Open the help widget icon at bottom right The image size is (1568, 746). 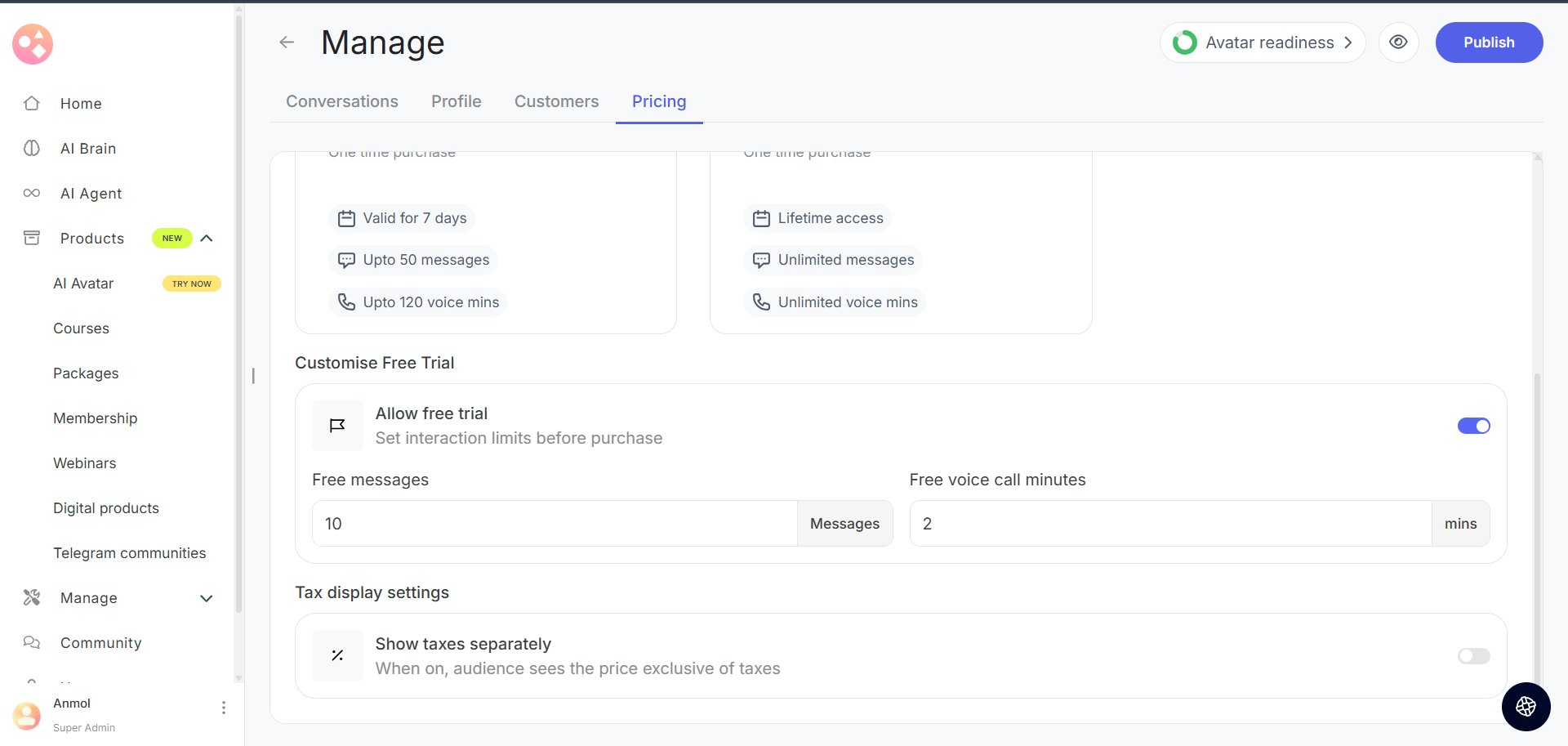click(1526, 707)
